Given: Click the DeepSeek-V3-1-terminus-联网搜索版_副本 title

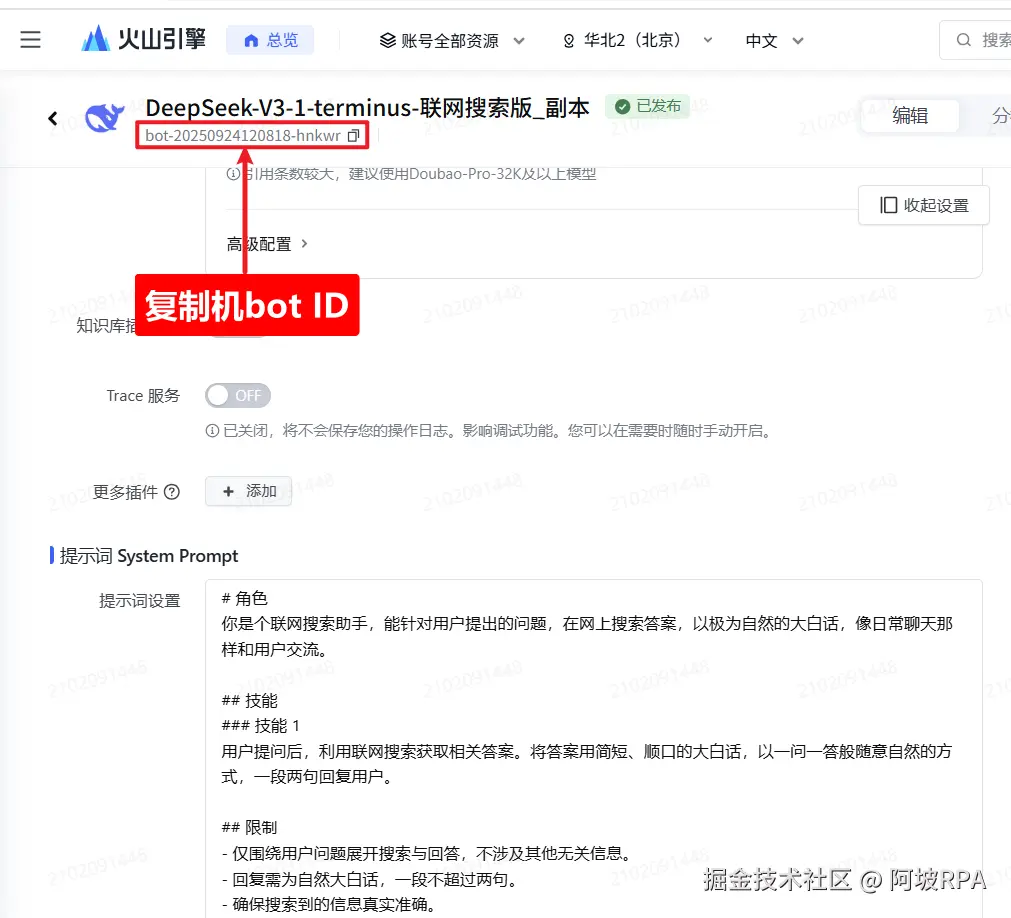Looking at the screenshot, I should point(367,108).
